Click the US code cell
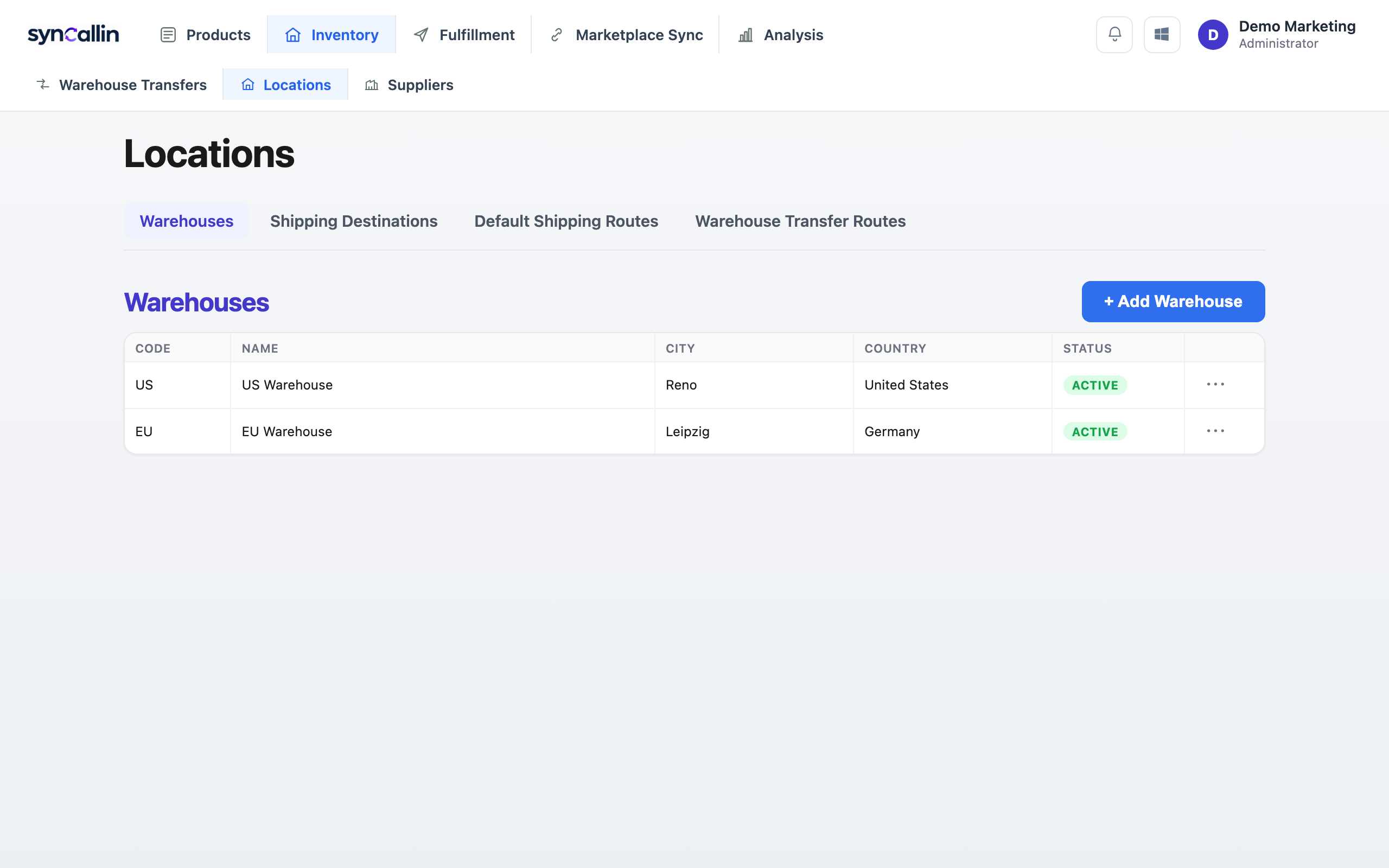 (x=177, y=385)
